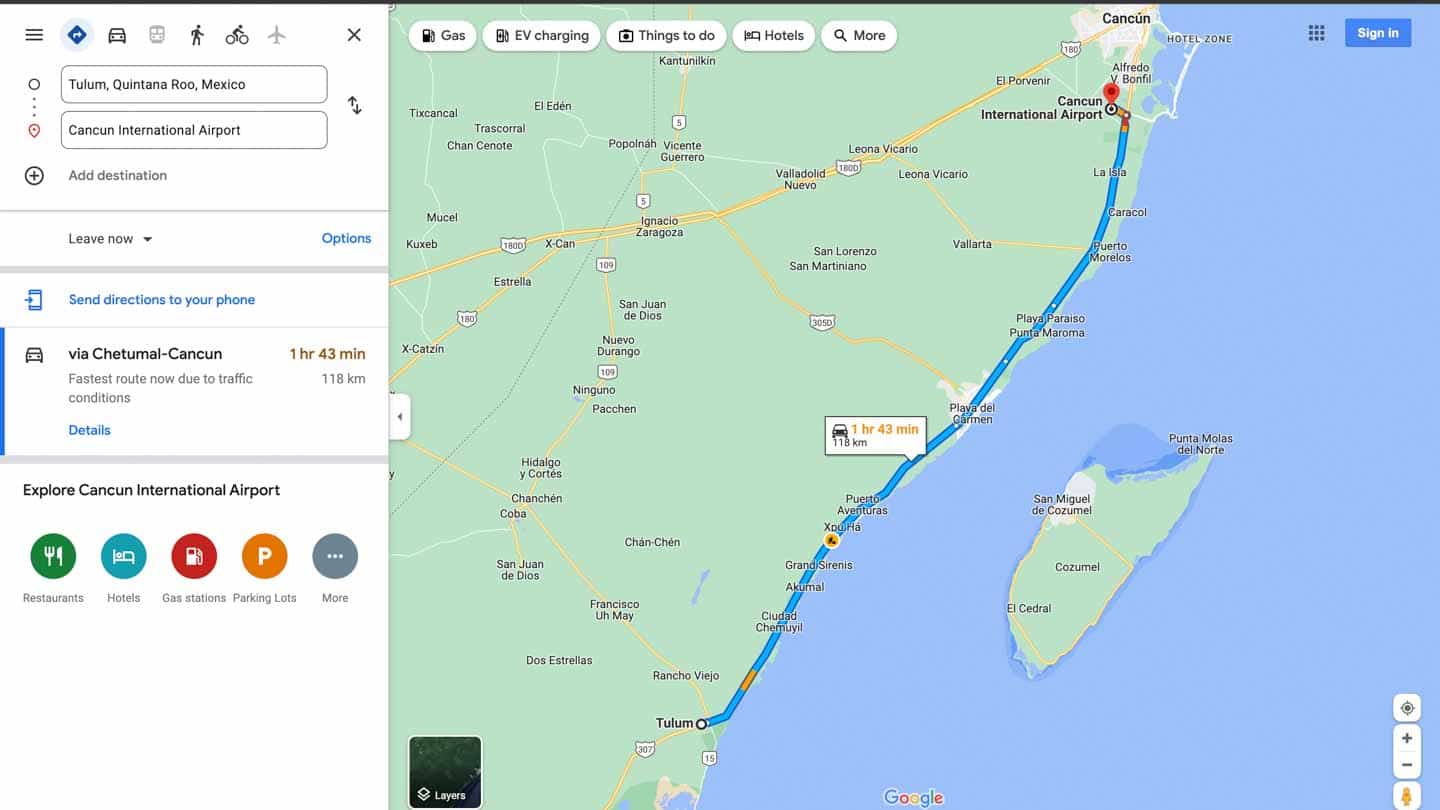Click the Cozumel map label
The height and width of the screenshot is (810, 1440).
1077,567
